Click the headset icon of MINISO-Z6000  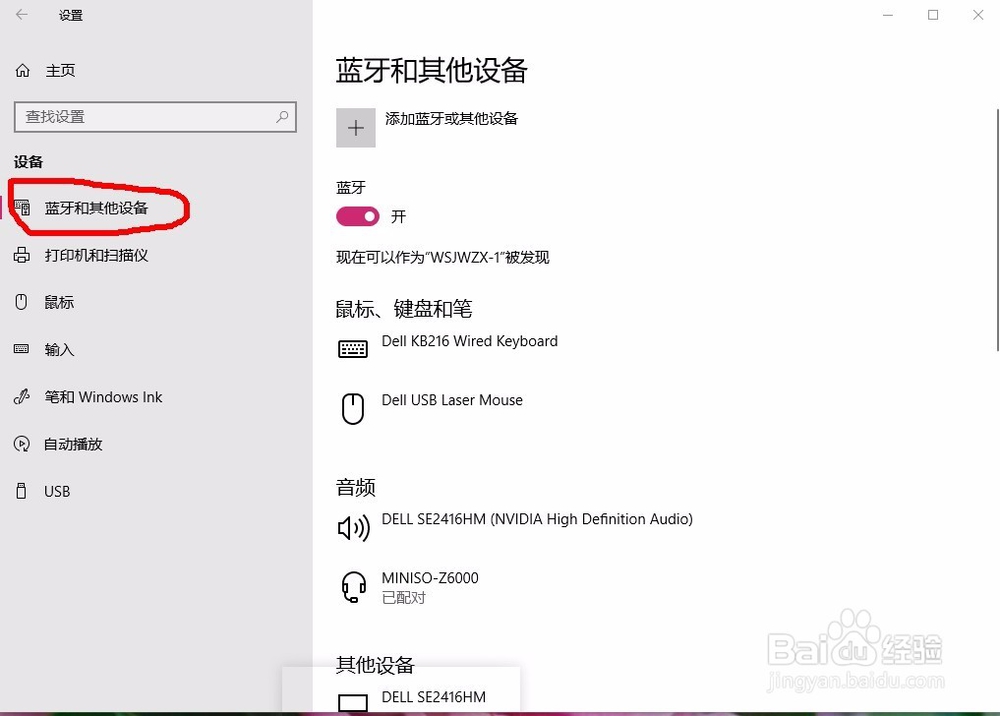(x=353, y=588)
